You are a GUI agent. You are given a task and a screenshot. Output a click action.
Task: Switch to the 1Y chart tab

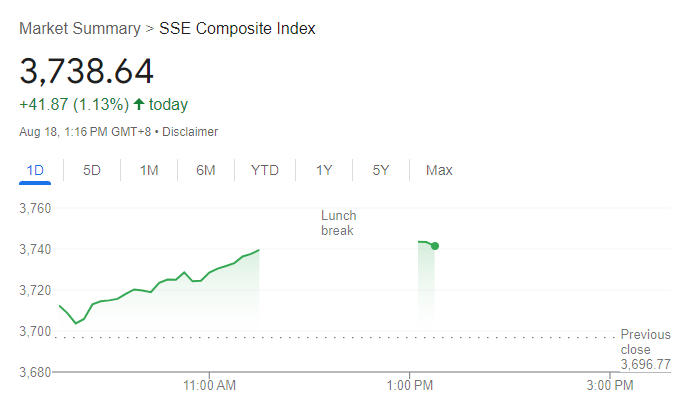pyautogui.click(x=324, y=170)
